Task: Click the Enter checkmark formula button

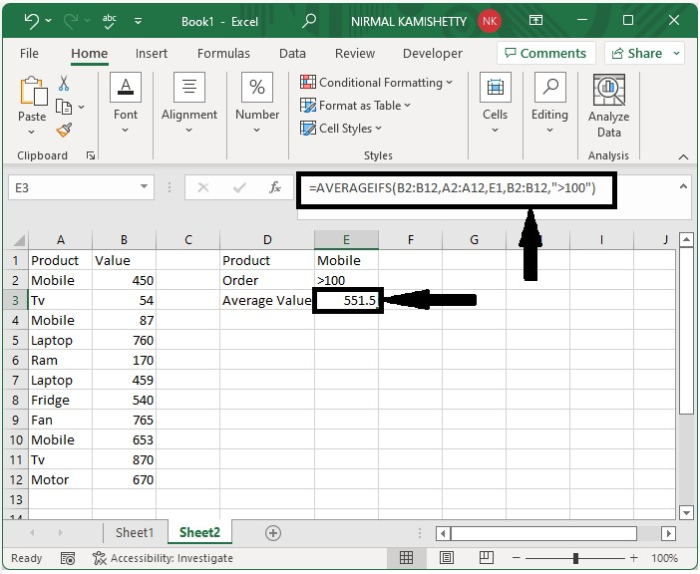Action: point(239,187)
